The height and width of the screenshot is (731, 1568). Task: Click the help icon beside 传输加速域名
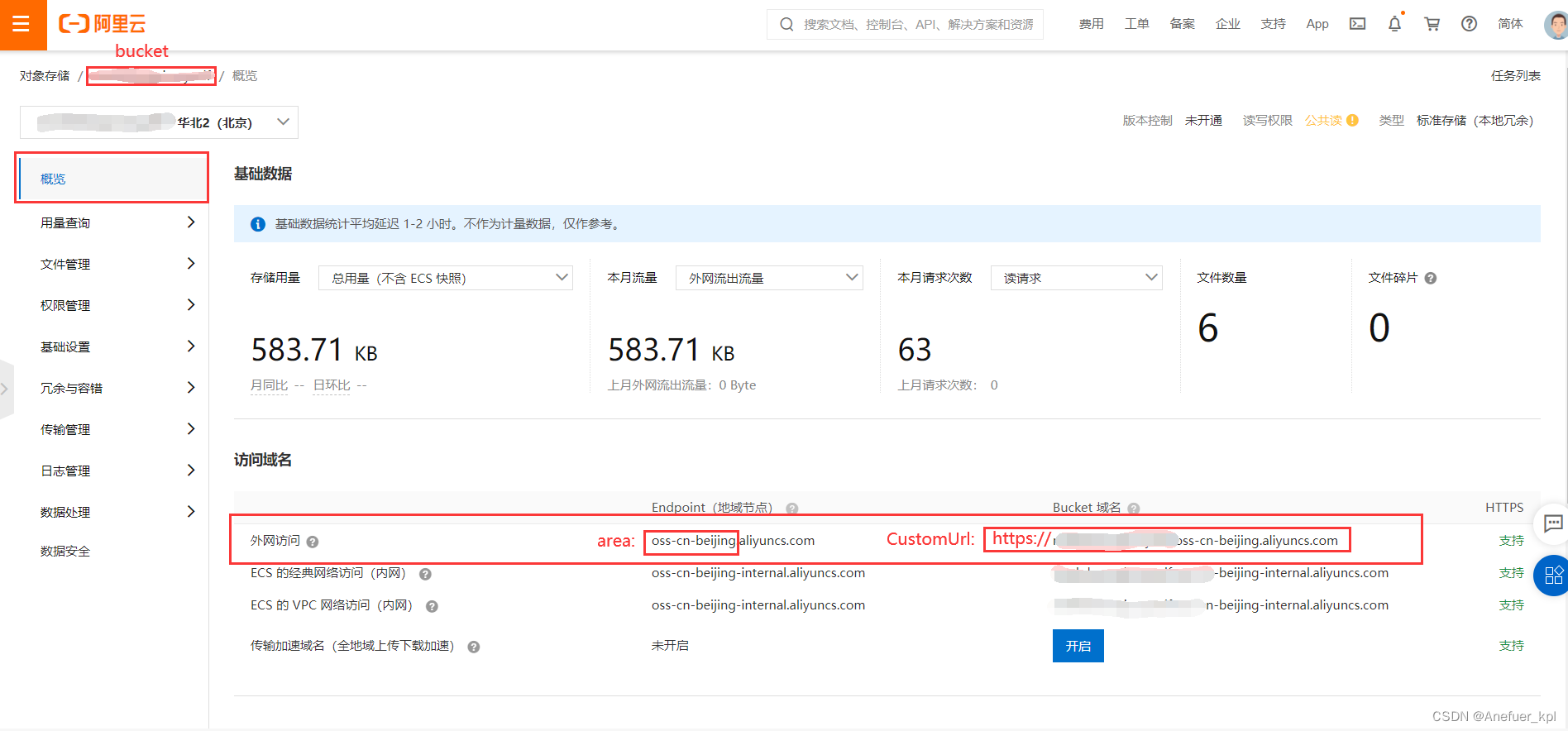(x=473, y=647)
